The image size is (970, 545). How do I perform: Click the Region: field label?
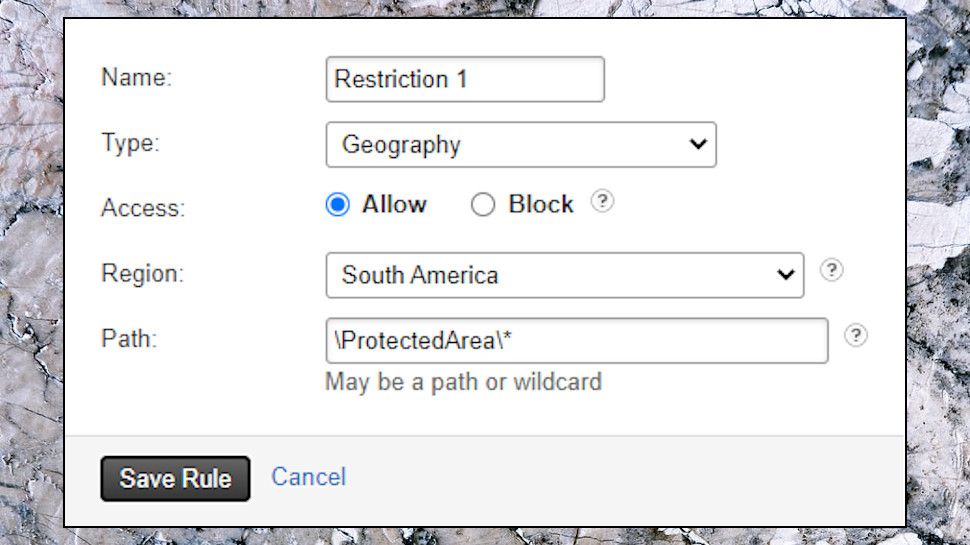[143, 273]
